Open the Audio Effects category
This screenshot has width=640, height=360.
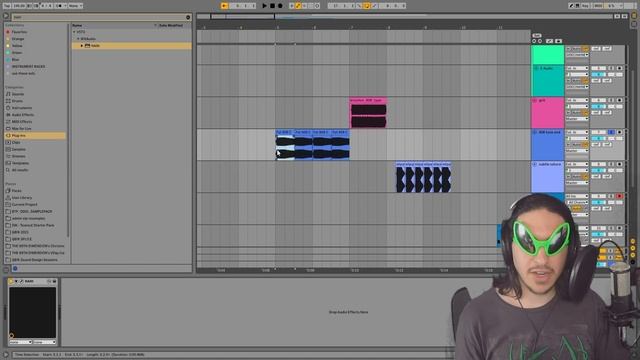coord(23,115)
